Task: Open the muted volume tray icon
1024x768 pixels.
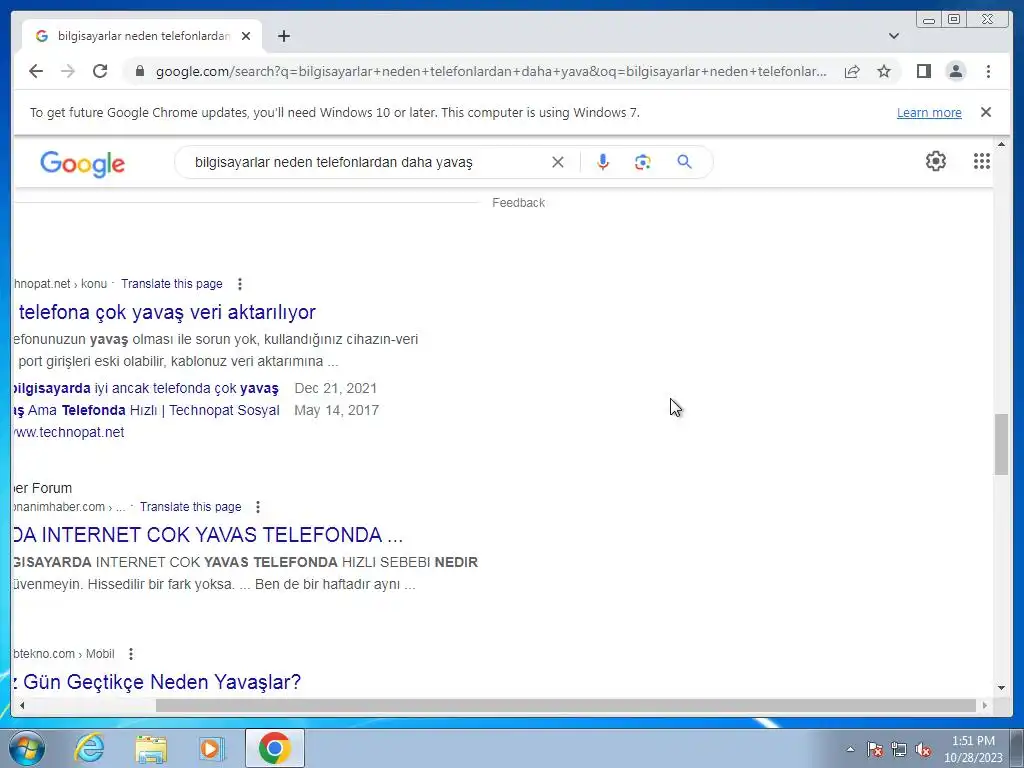Action: (923, 749)
